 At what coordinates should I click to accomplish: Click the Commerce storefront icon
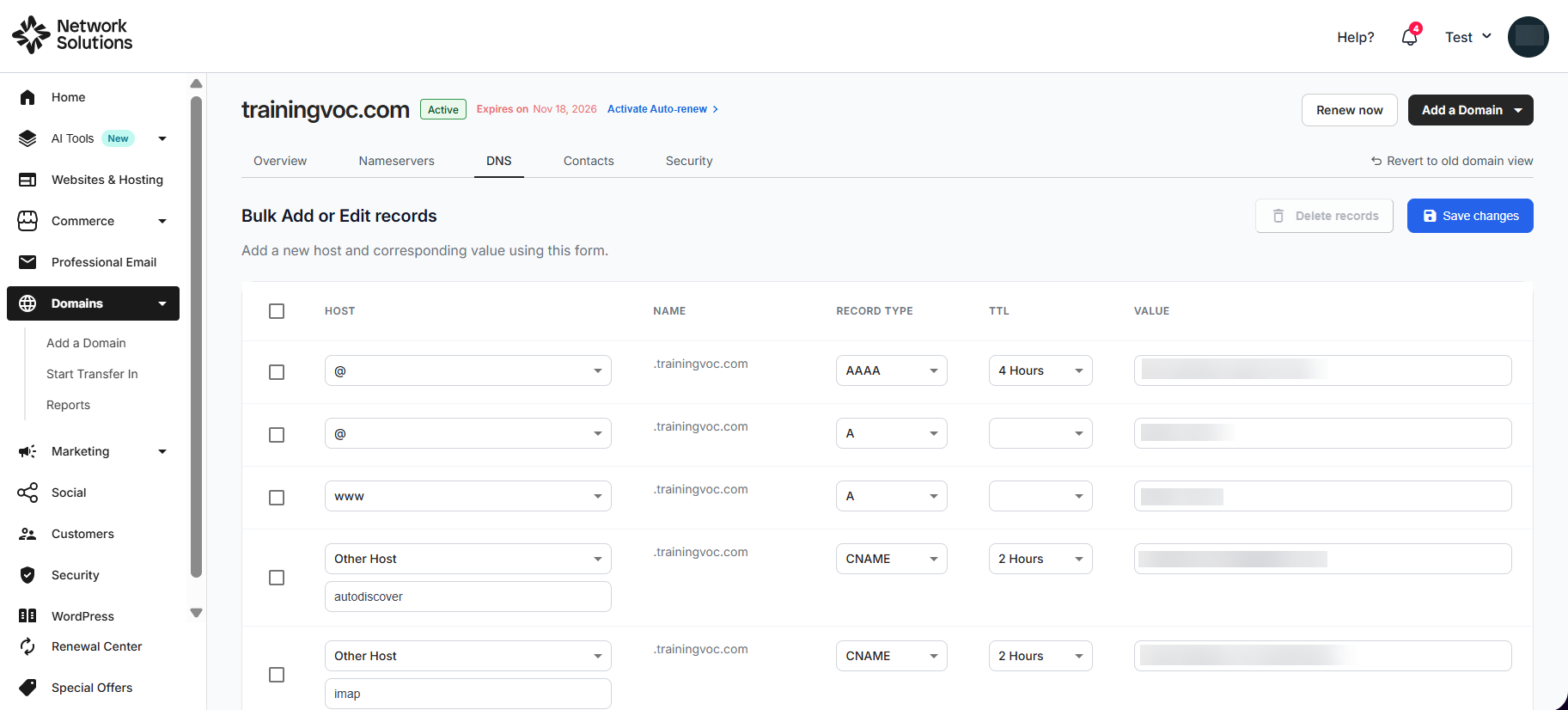pyautogui.click(x=27, y=221)
